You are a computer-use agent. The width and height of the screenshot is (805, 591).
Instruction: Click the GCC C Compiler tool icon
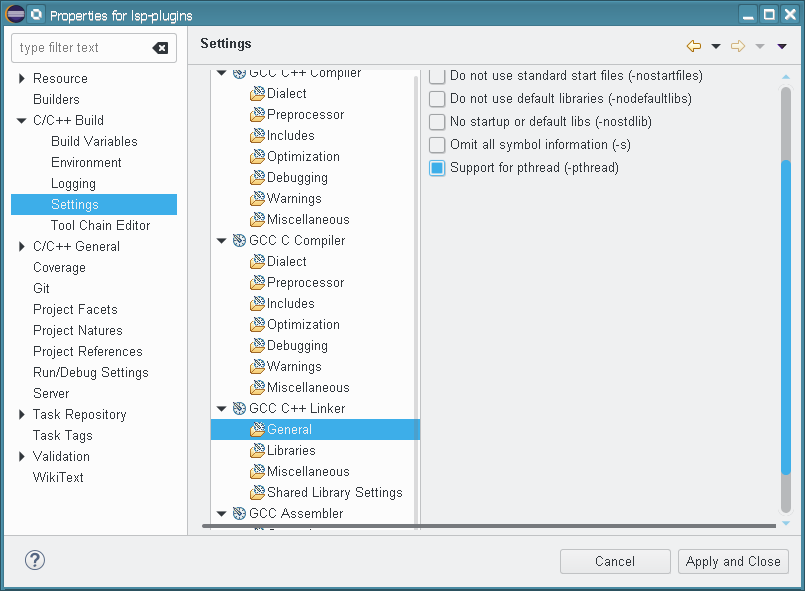[240, 241]
